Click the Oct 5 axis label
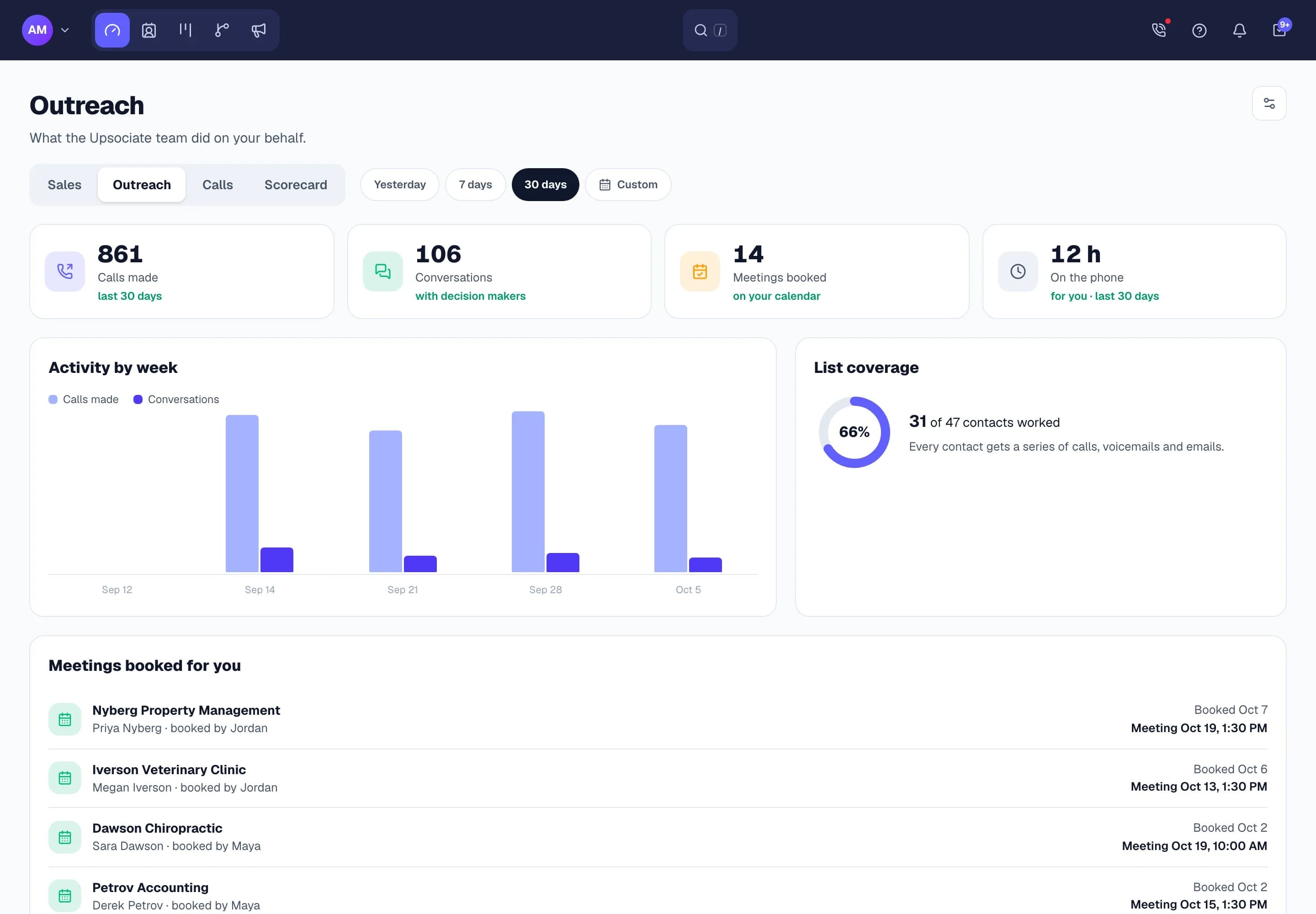 pos(688,589)
